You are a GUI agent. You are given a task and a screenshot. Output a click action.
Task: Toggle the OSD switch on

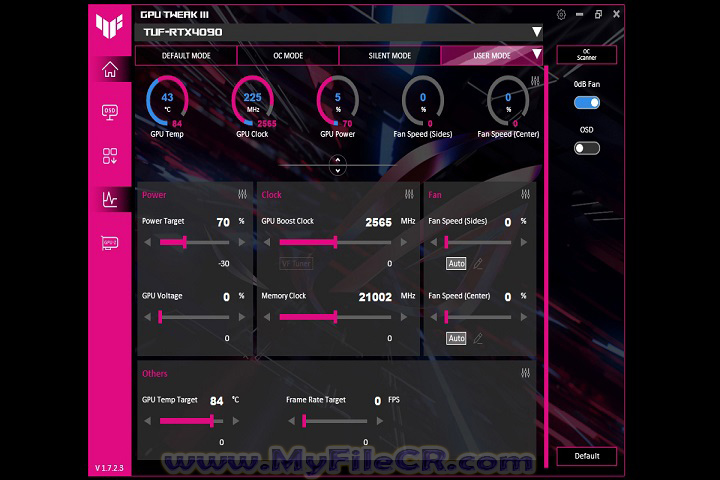click(x=587, y=148)
